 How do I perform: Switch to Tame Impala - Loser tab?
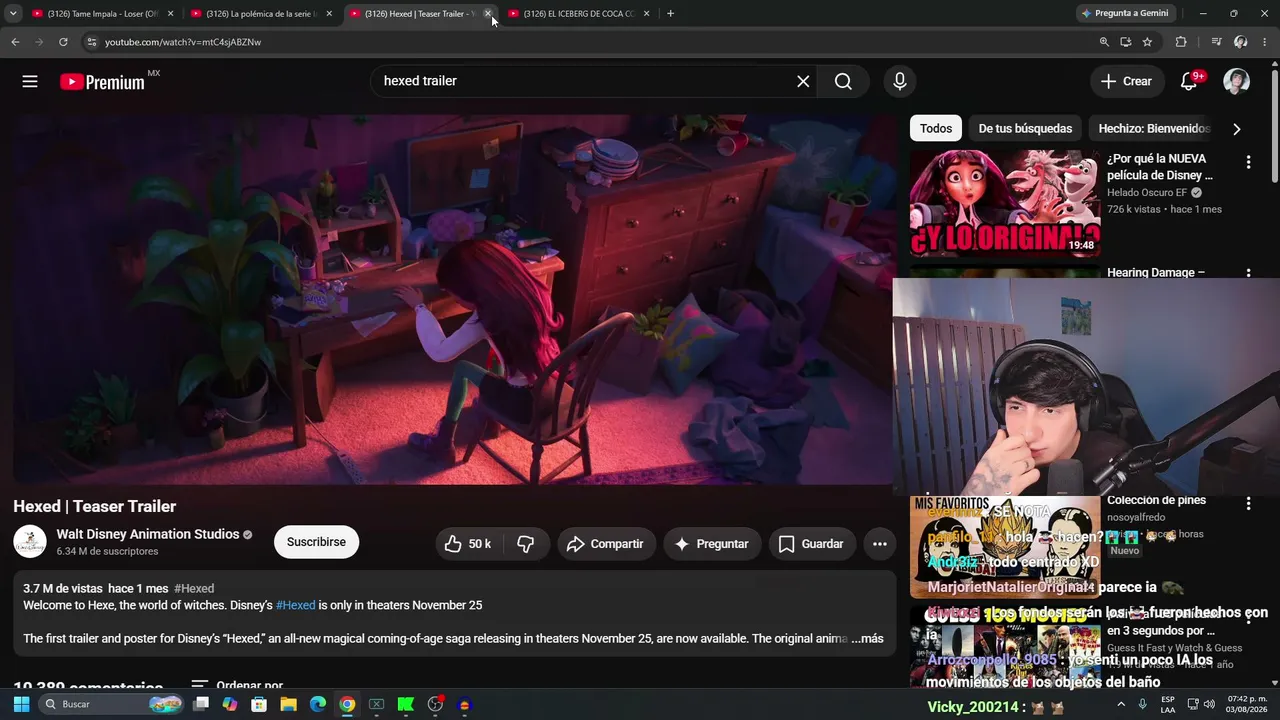click(x=103, y=14)
